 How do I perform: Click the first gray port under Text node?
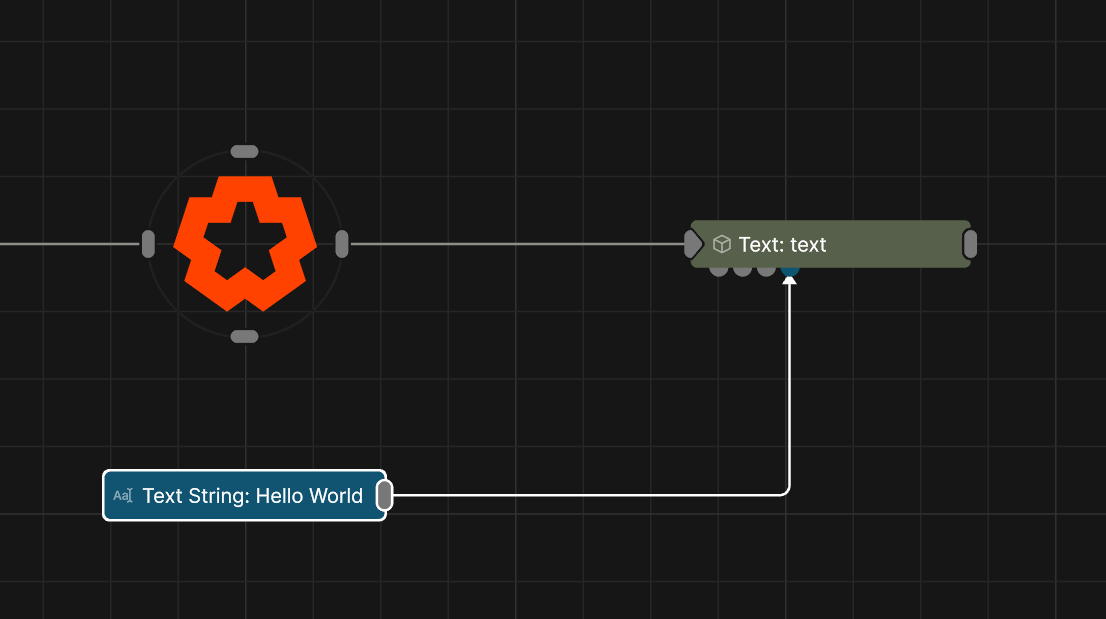tap(718, 270)
